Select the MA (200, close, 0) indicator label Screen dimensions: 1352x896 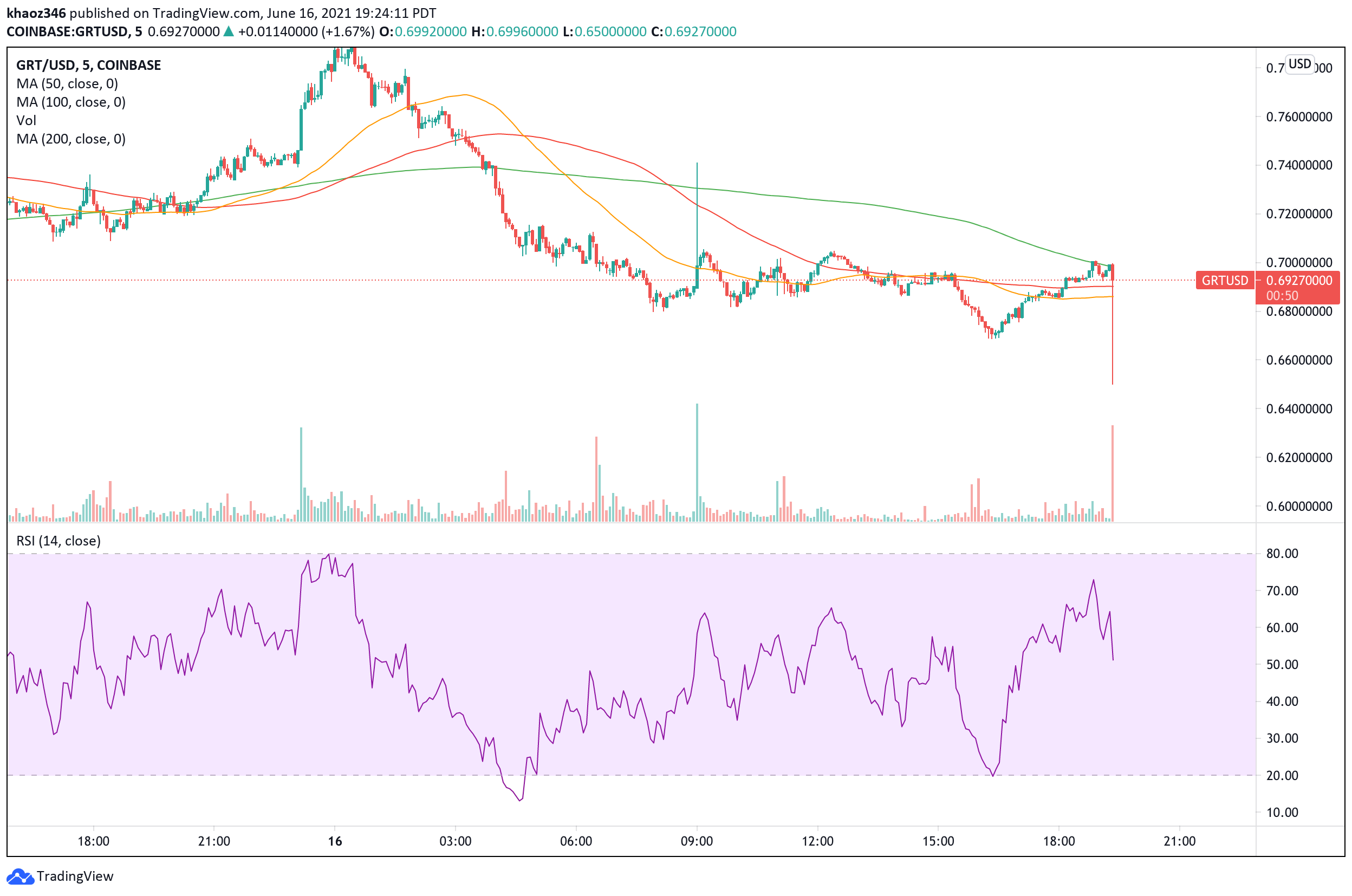71,139
